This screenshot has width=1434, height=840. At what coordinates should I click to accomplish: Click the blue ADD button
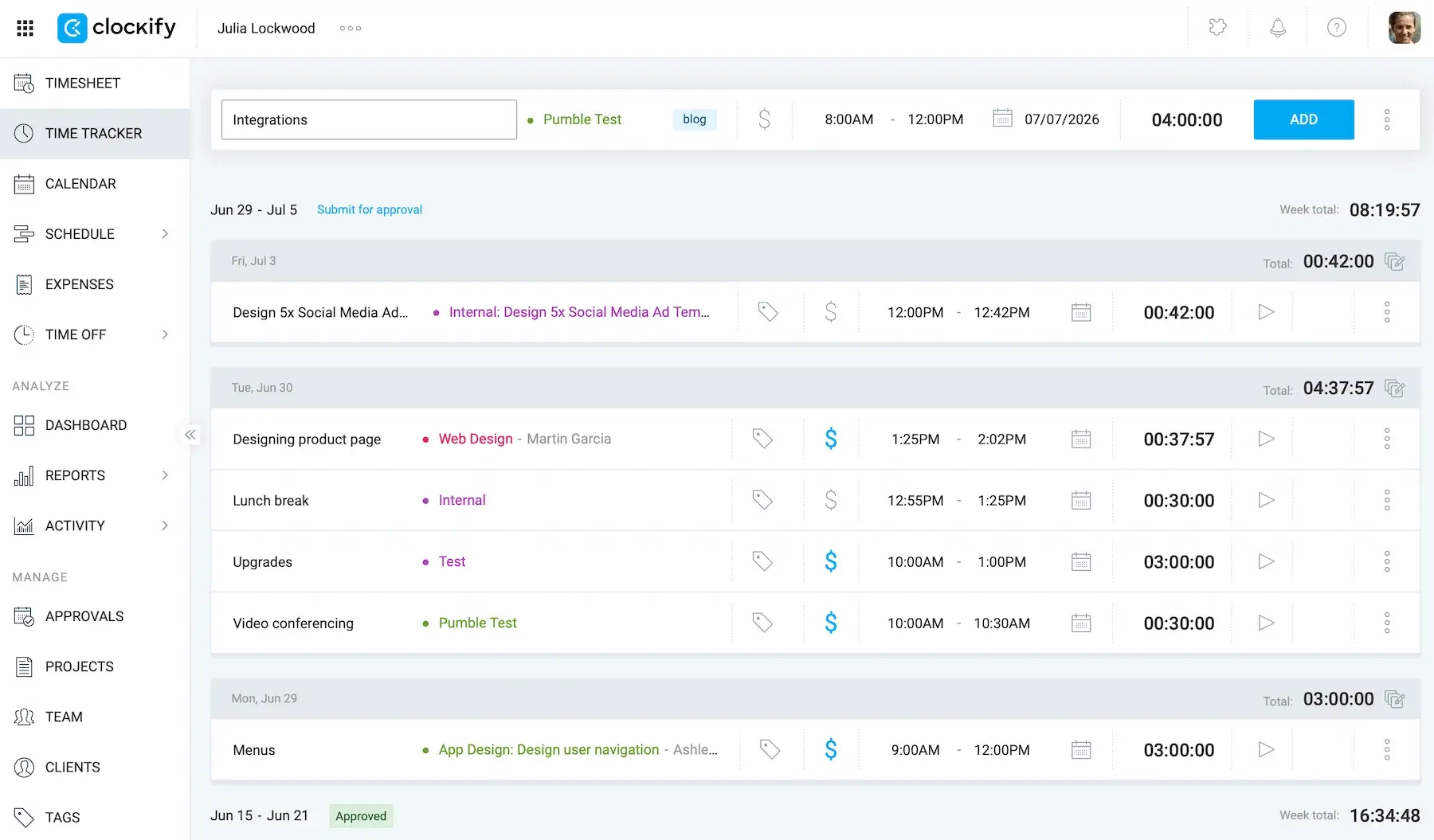tap(1303, 119)
